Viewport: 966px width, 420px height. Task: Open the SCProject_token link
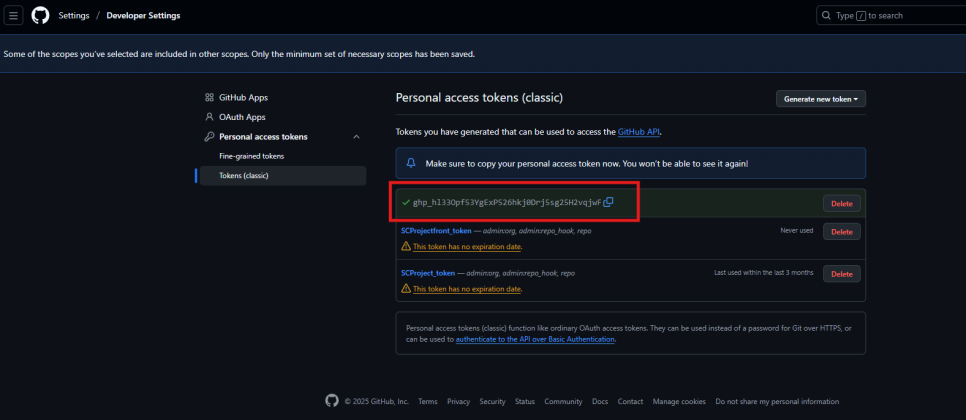pyautogui.click(x=428, y=273)
